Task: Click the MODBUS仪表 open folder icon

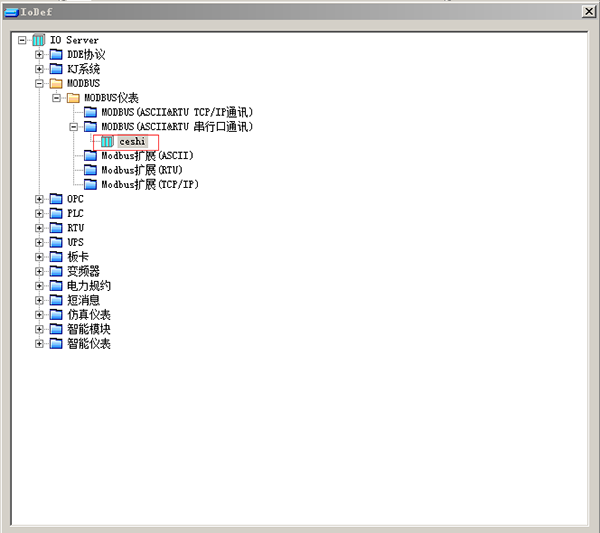Action: [73, 98]
